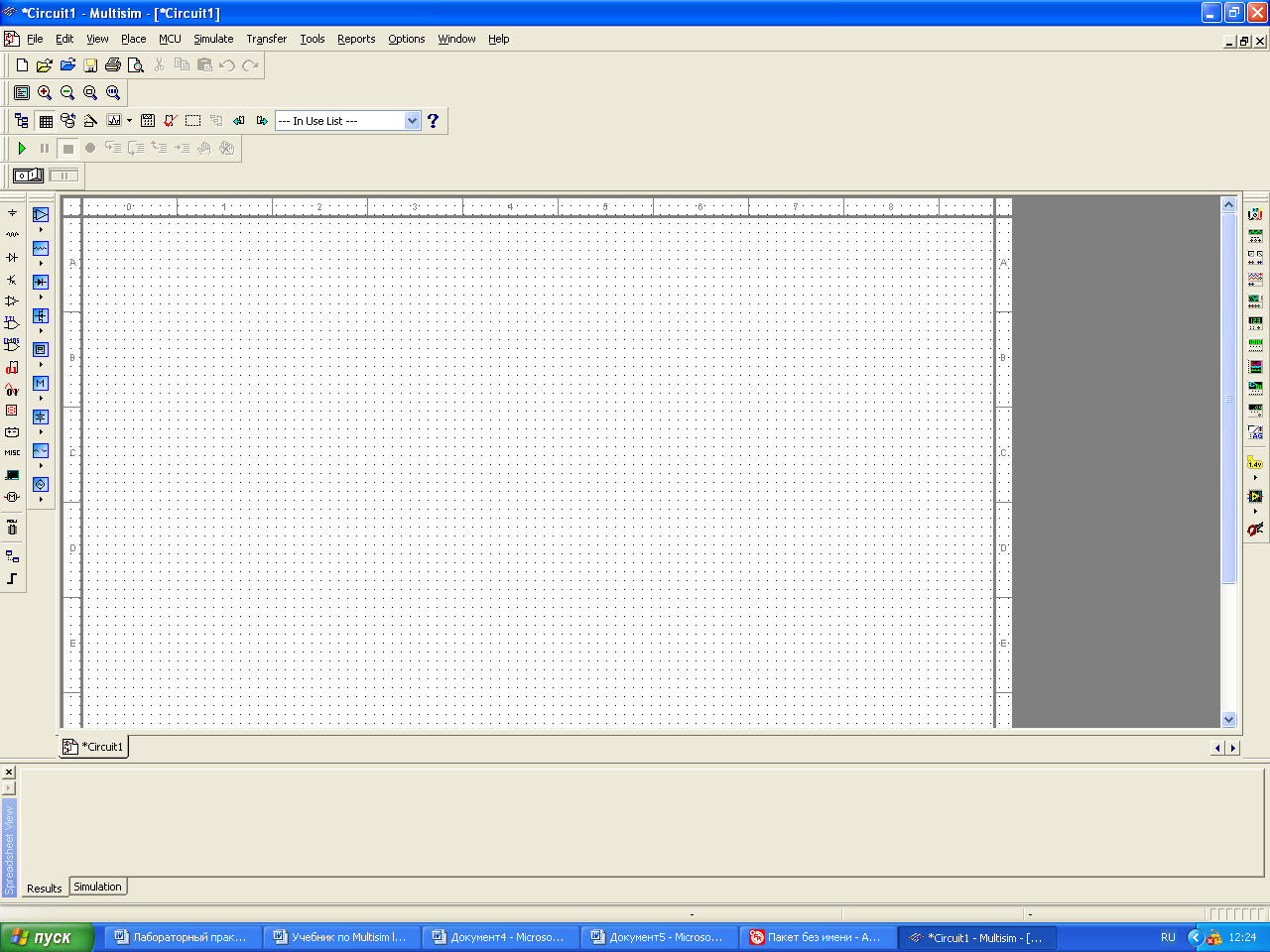
Task: Select the Logic Analyzer instrument
Action: tap(1255, 367)
